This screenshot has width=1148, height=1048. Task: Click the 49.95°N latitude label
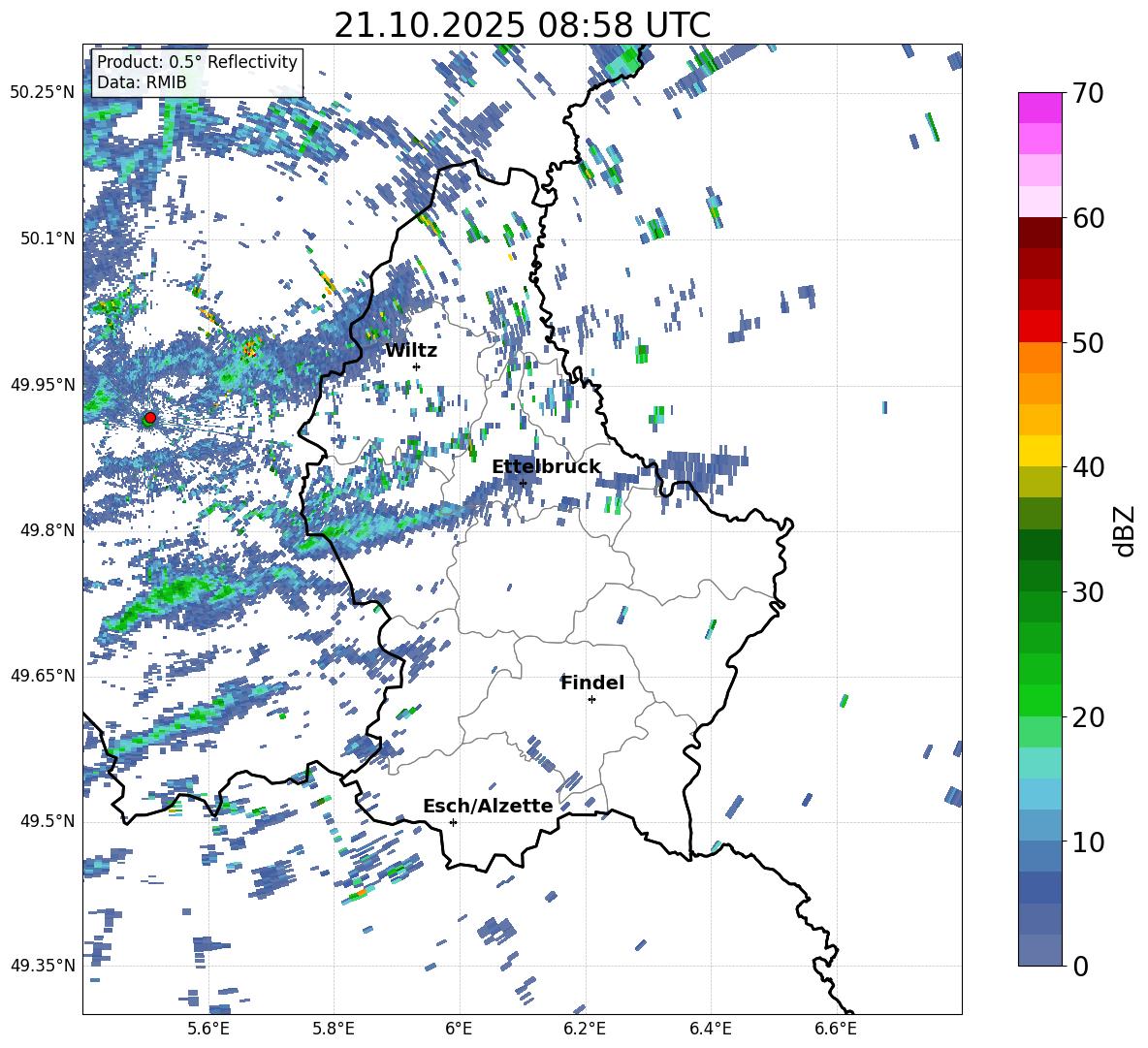click(43, 384)
